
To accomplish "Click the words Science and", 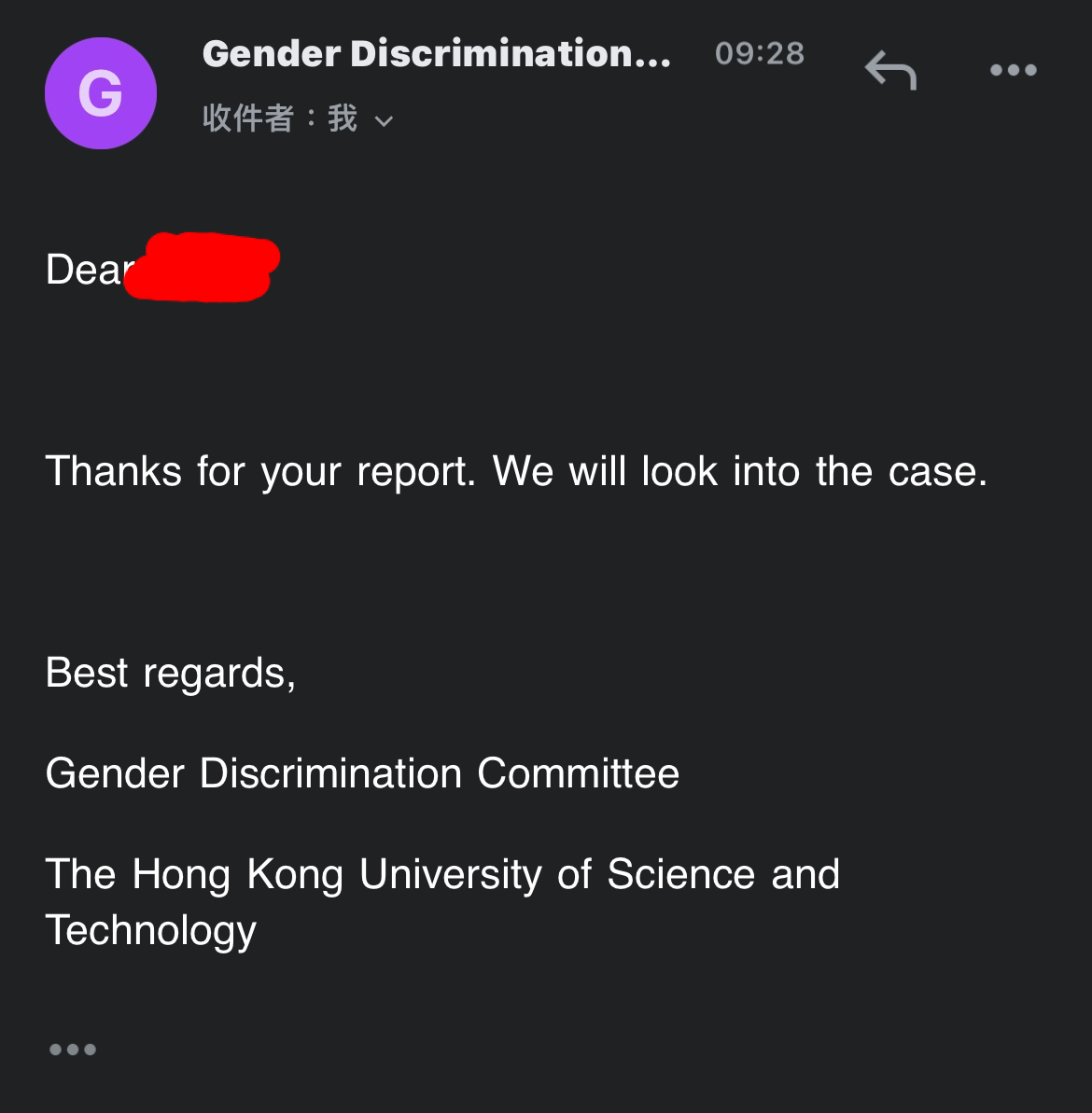I will pyautogui.click(x=723, y=874).
